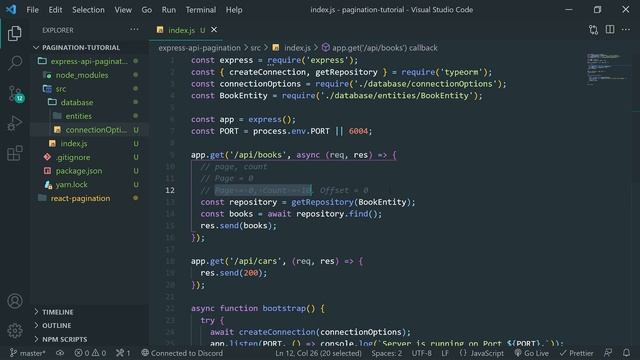This screenshot has width=640, height=360.
Task: Click the EXPLORER panel title
Action: [58, 30]
